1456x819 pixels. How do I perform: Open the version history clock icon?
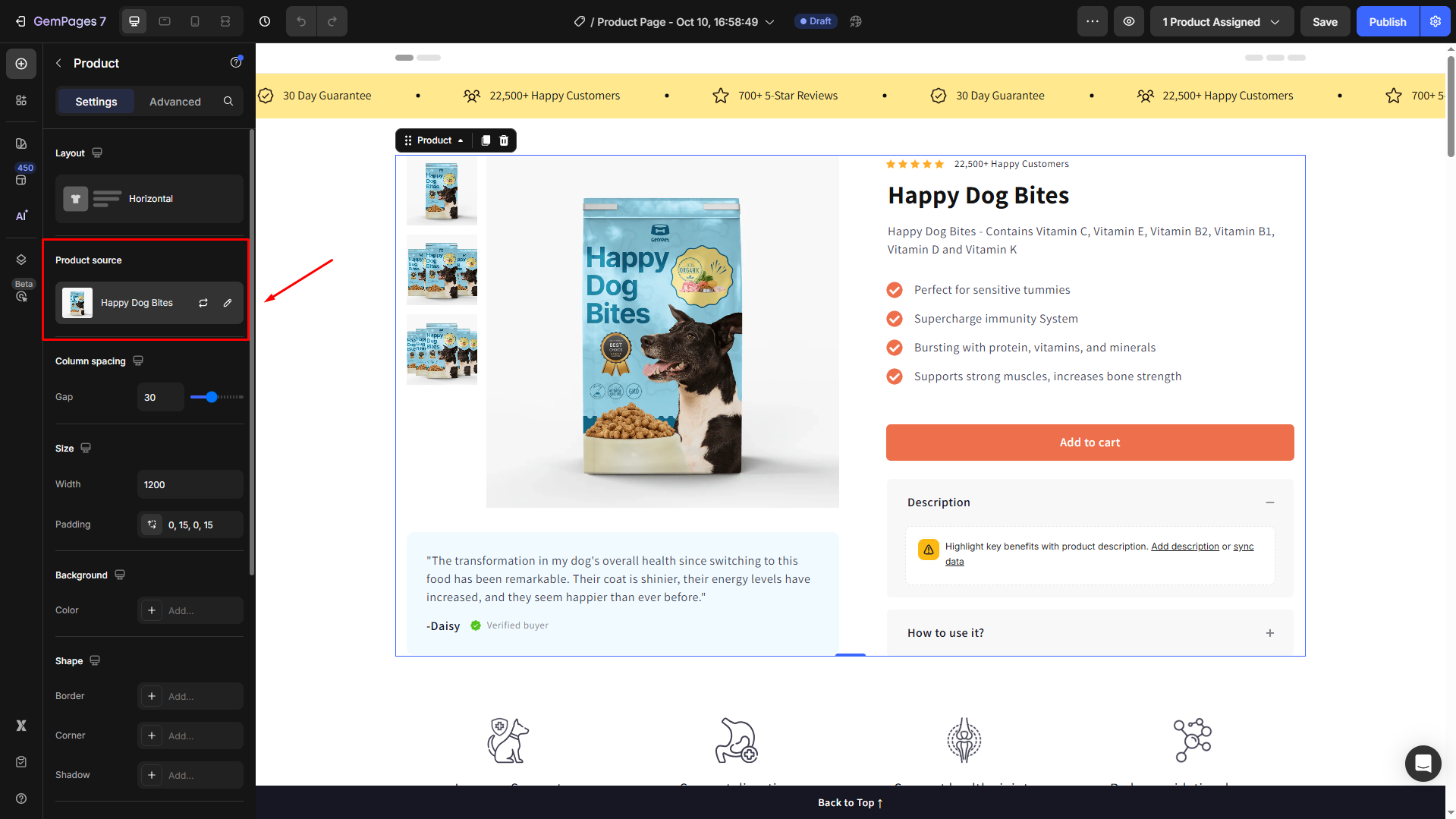tap(265, 21)
